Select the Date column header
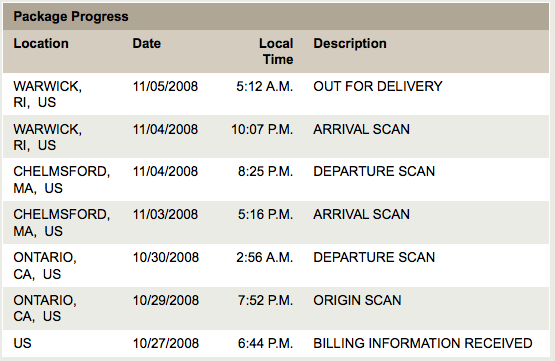 147,44
